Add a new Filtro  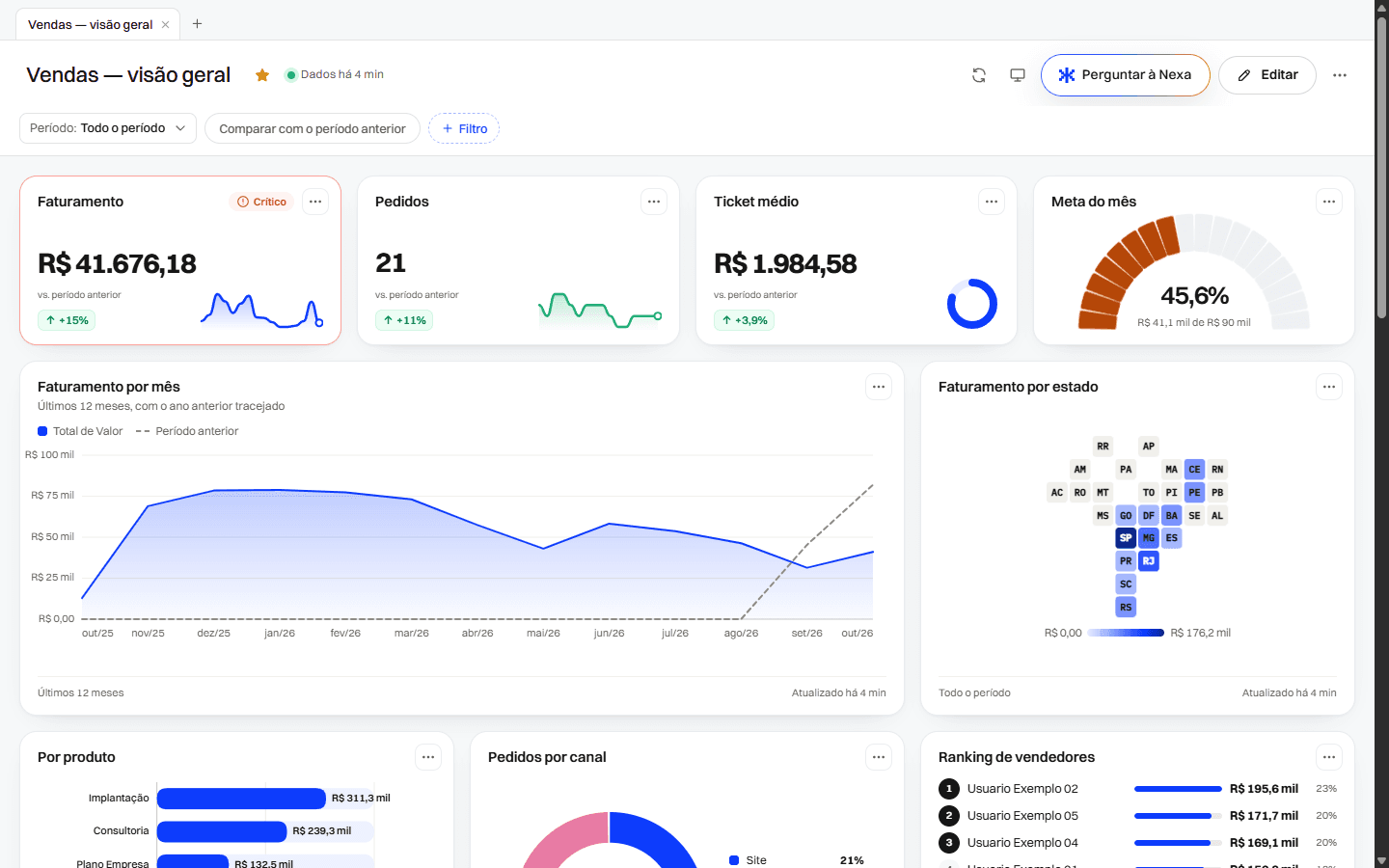coord(464,128)
